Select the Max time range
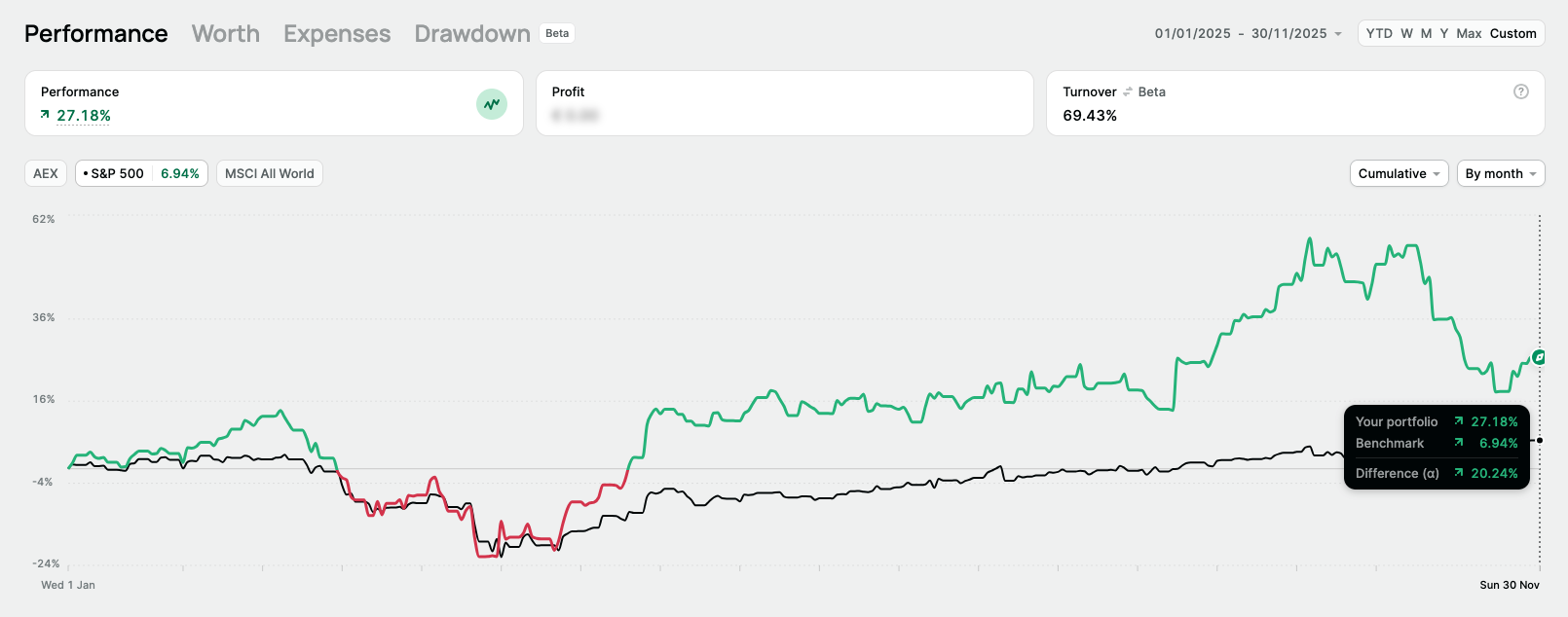Image resolution: width=1568 pixels, height=617 pixels. (1469, 33)
